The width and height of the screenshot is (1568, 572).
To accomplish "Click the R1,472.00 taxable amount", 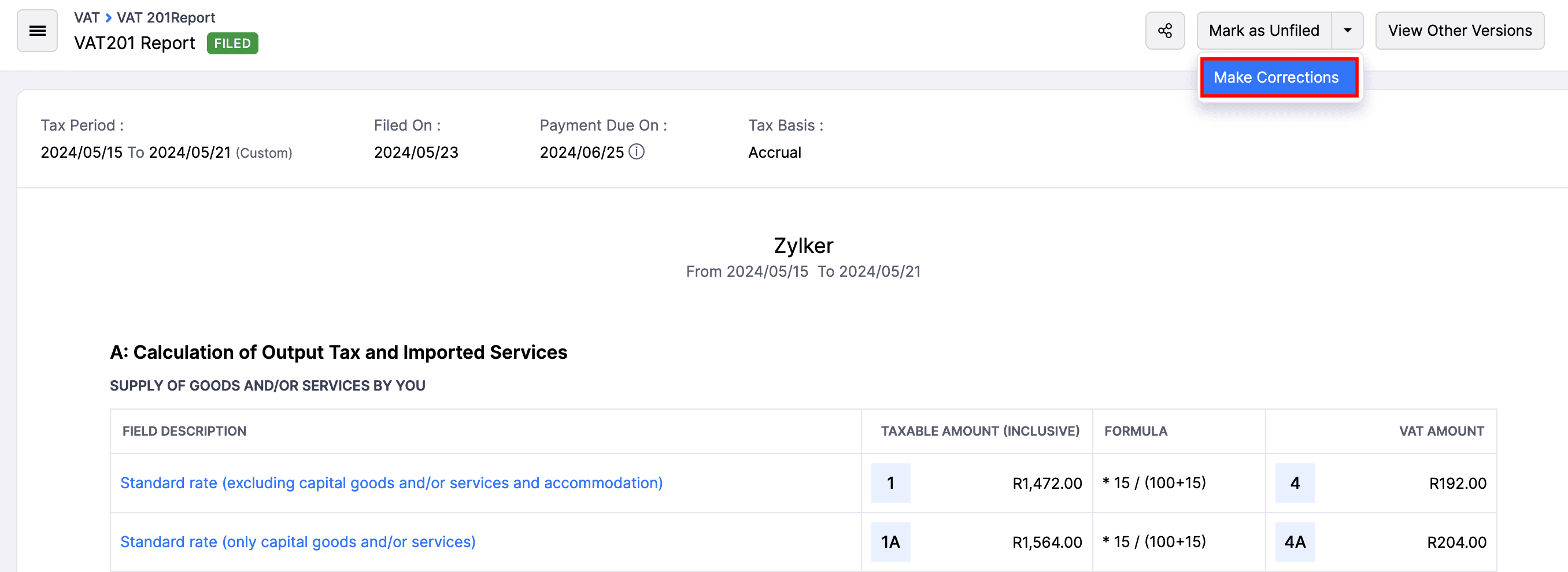I will [x=1046, y=484].
